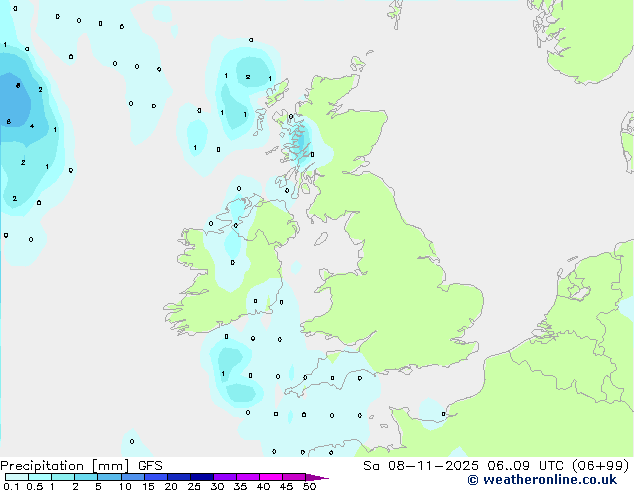The image size is (634, 490).
Task: Select the 45–50 mm legend color swatch
Action: coord(294,477)
